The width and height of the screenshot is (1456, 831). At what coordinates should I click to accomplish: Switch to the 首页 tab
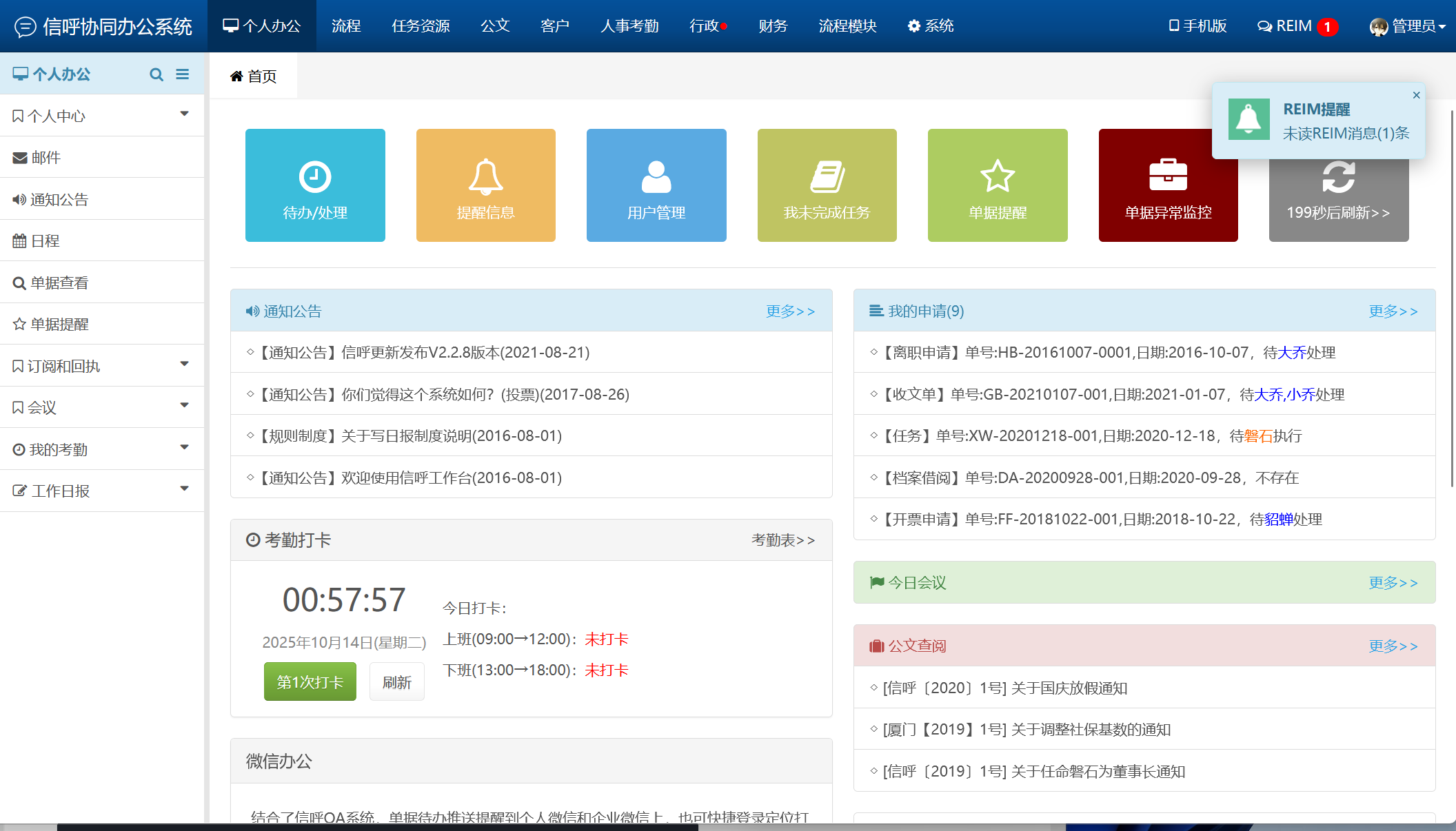point(254,76)
